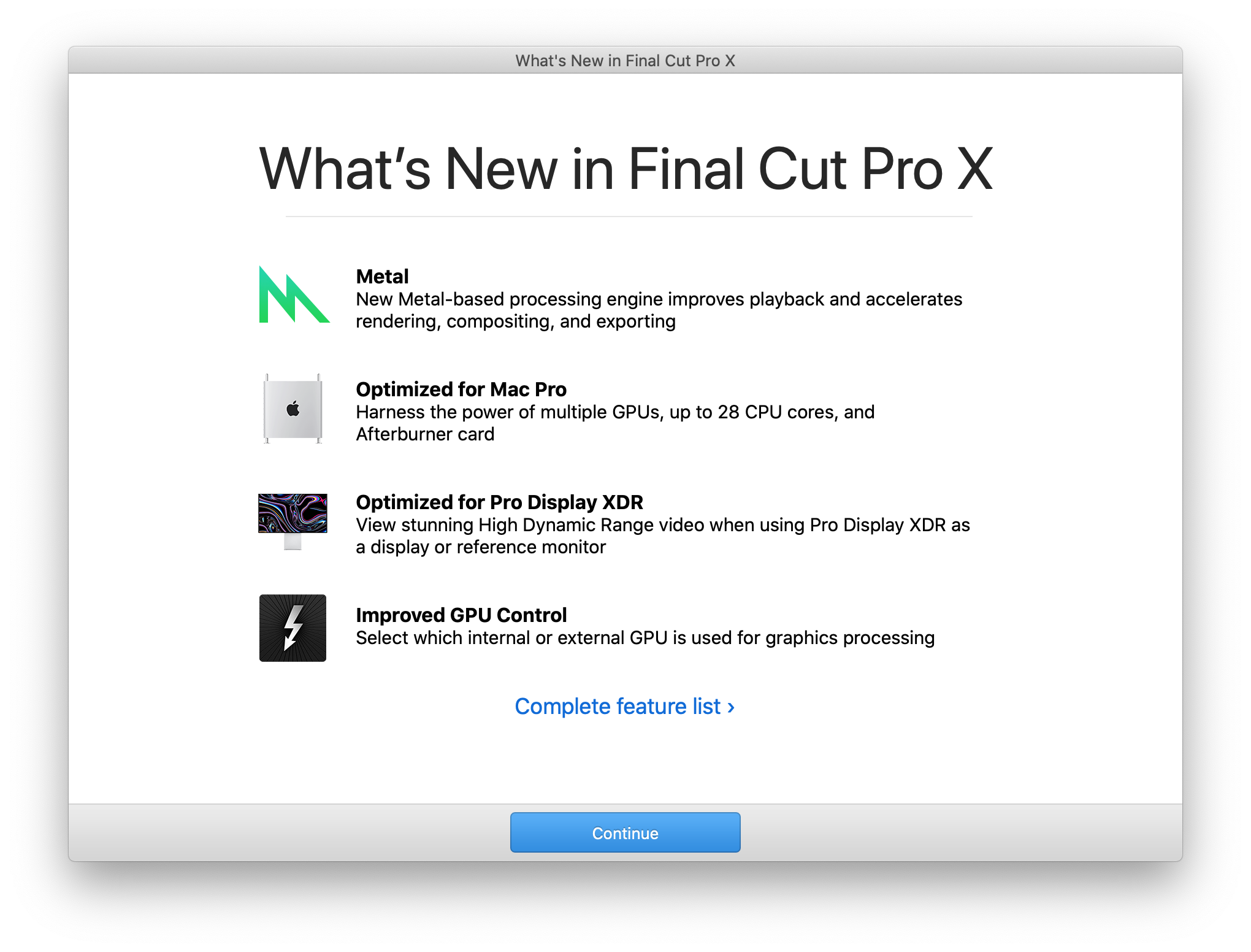
Task: Click the window title bar text
Action: coord(625,61)
